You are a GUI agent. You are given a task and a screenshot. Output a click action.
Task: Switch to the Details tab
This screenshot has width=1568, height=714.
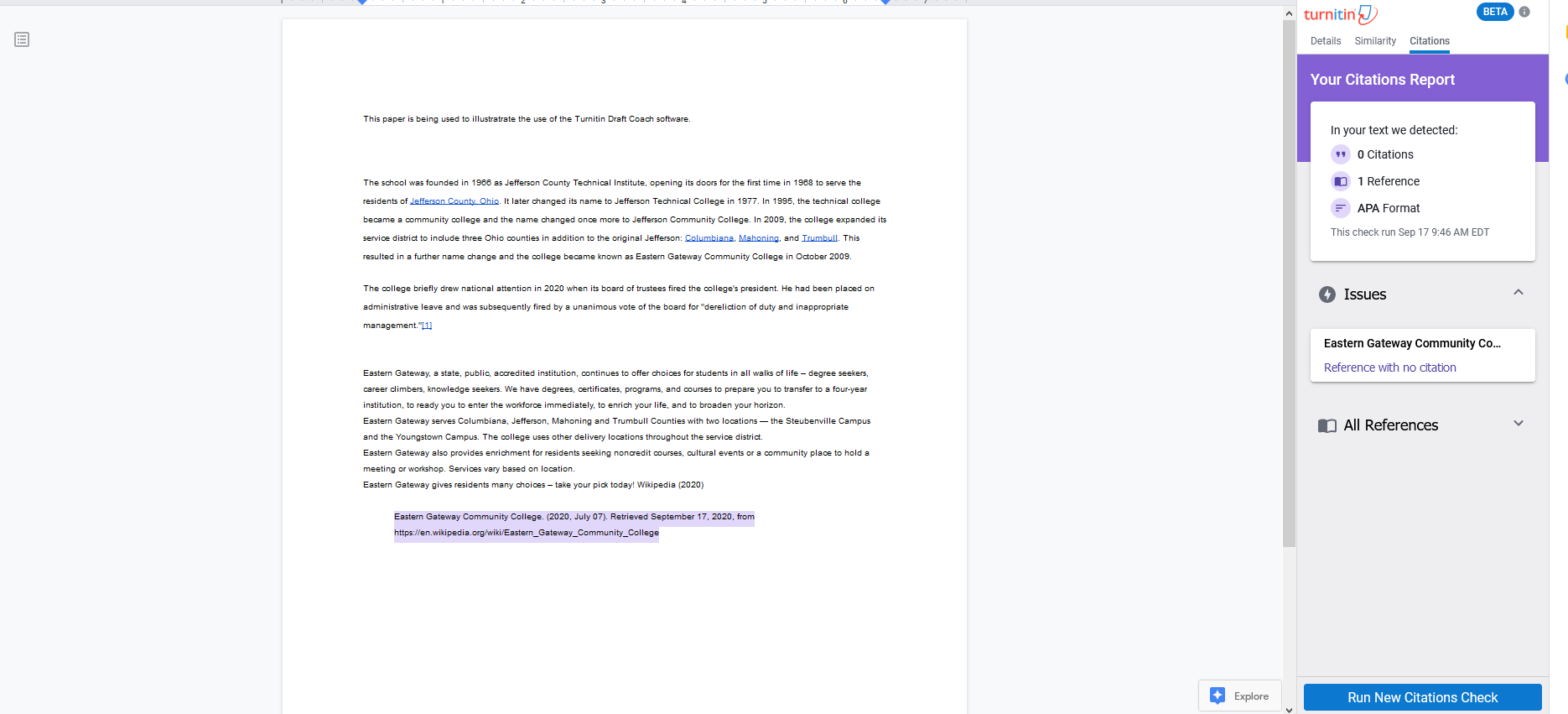tap(1325, 41)
